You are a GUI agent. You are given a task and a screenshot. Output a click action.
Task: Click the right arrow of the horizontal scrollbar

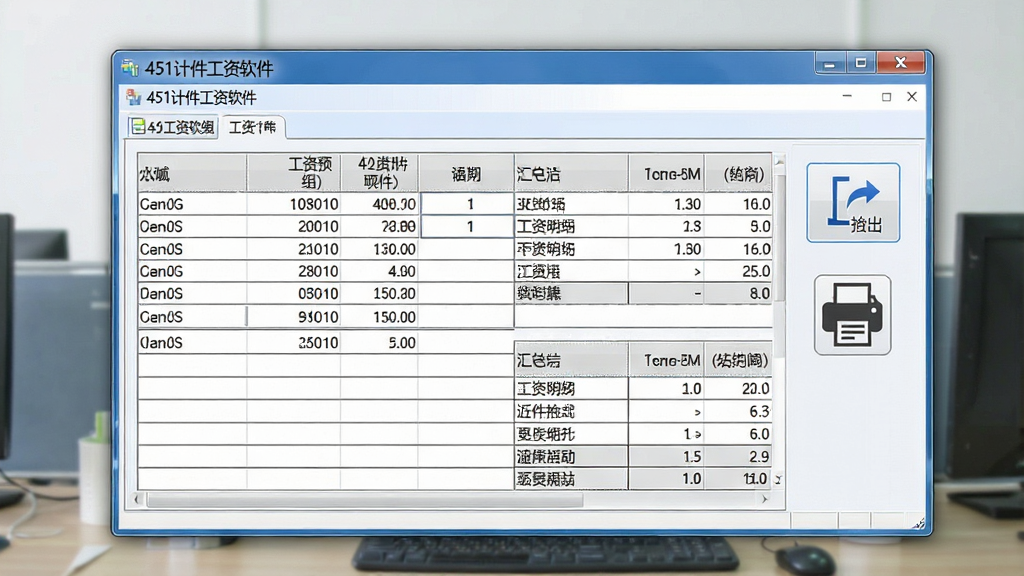pyautogui.click(x=765, y=500)
